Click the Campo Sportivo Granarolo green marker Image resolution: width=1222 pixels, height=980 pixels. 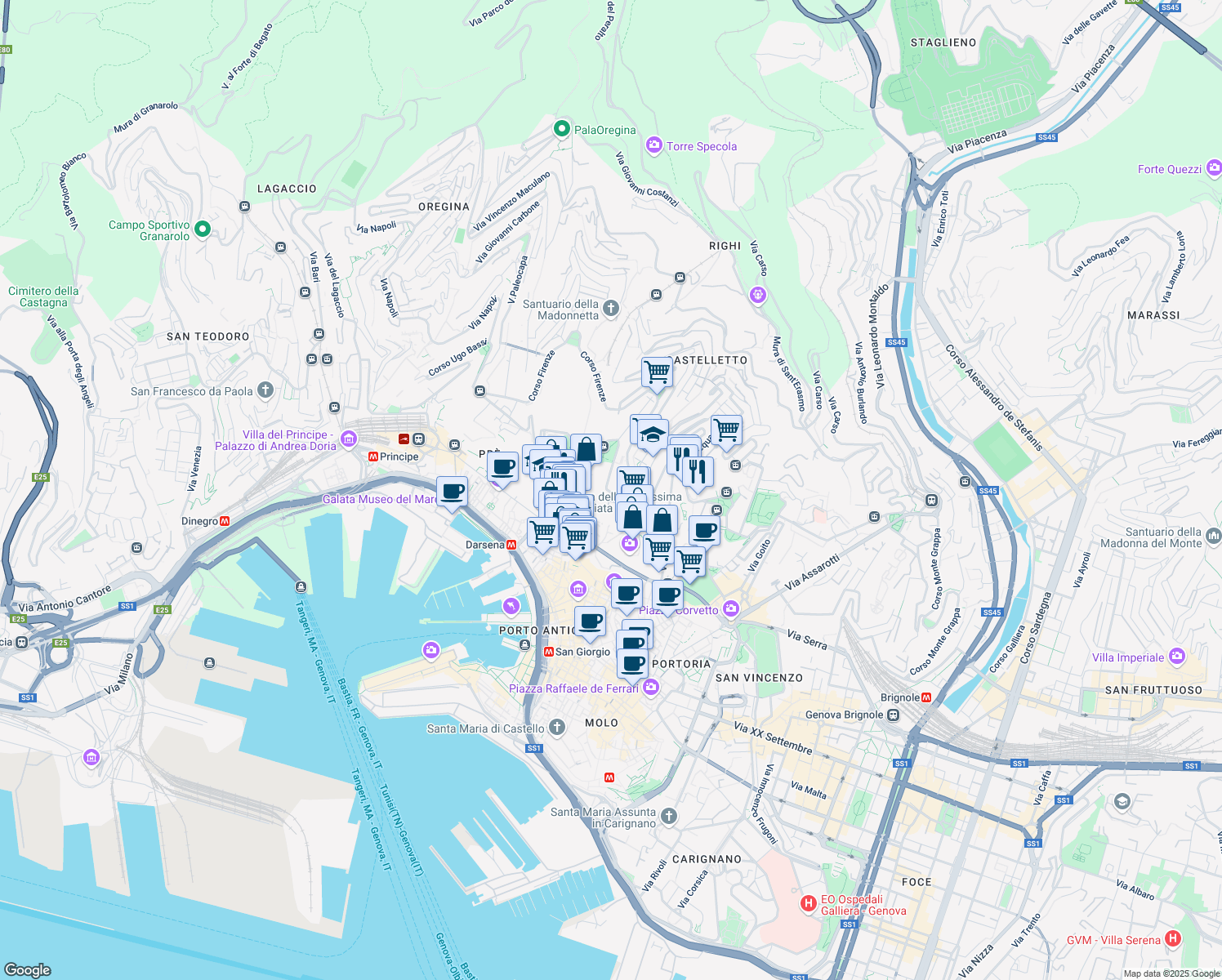203,229
